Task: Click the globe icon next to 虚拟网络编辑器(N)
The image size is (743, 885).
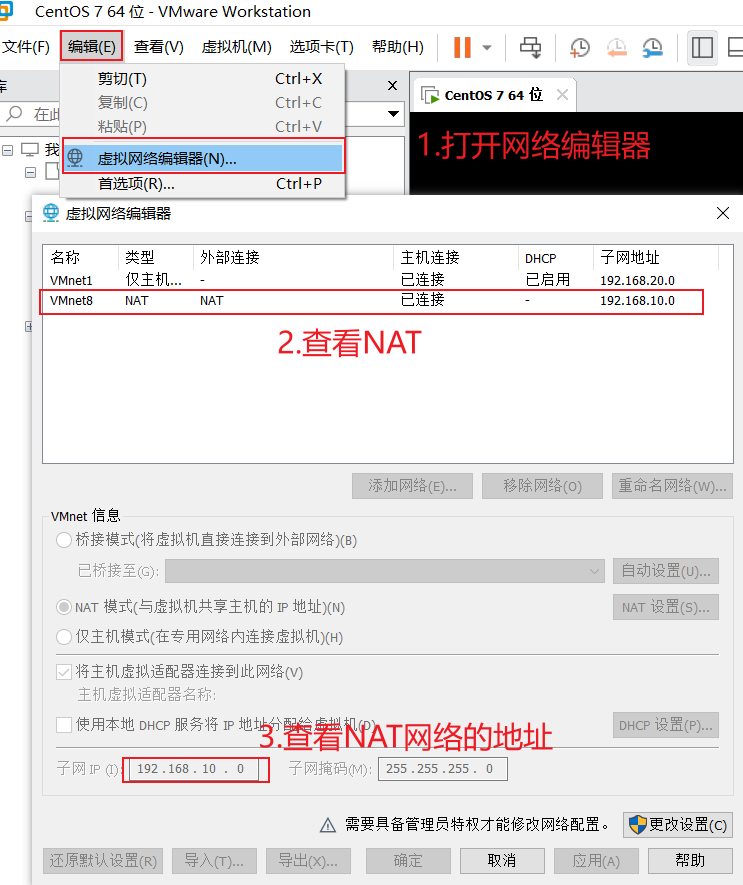Action: [75, 157]
